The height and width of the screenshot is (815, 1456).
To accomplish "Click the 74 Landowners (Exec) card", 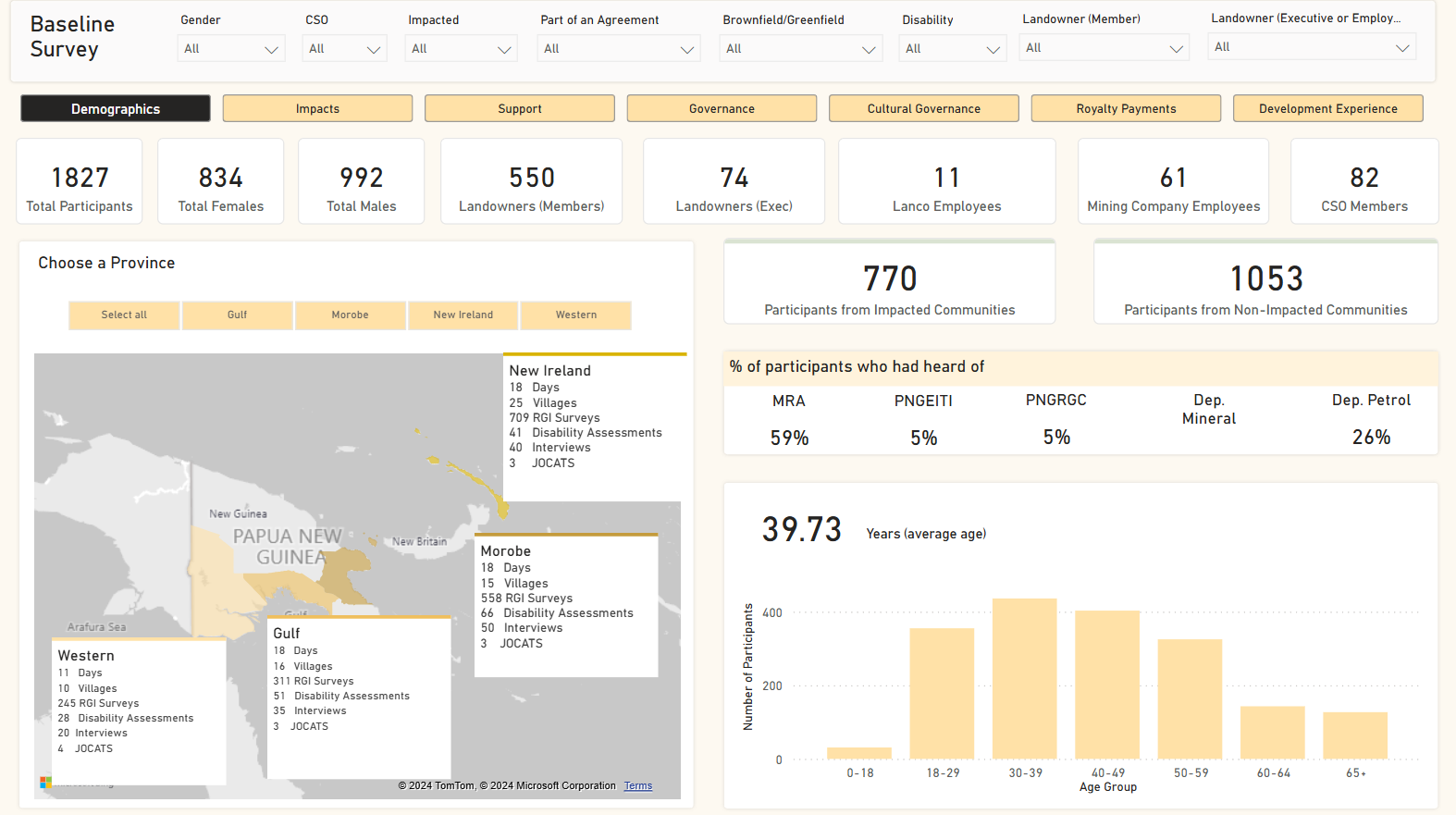I will coord(734,181).
